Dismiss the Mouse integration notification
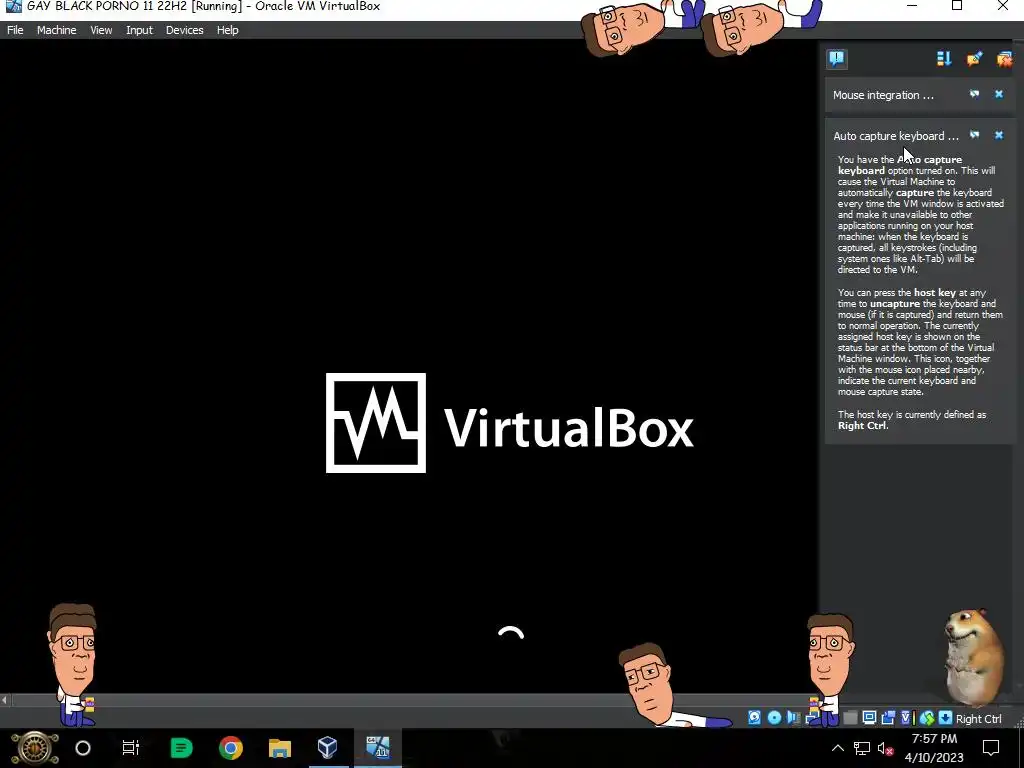Screen dimensions: 1024x768 [999, 94]
